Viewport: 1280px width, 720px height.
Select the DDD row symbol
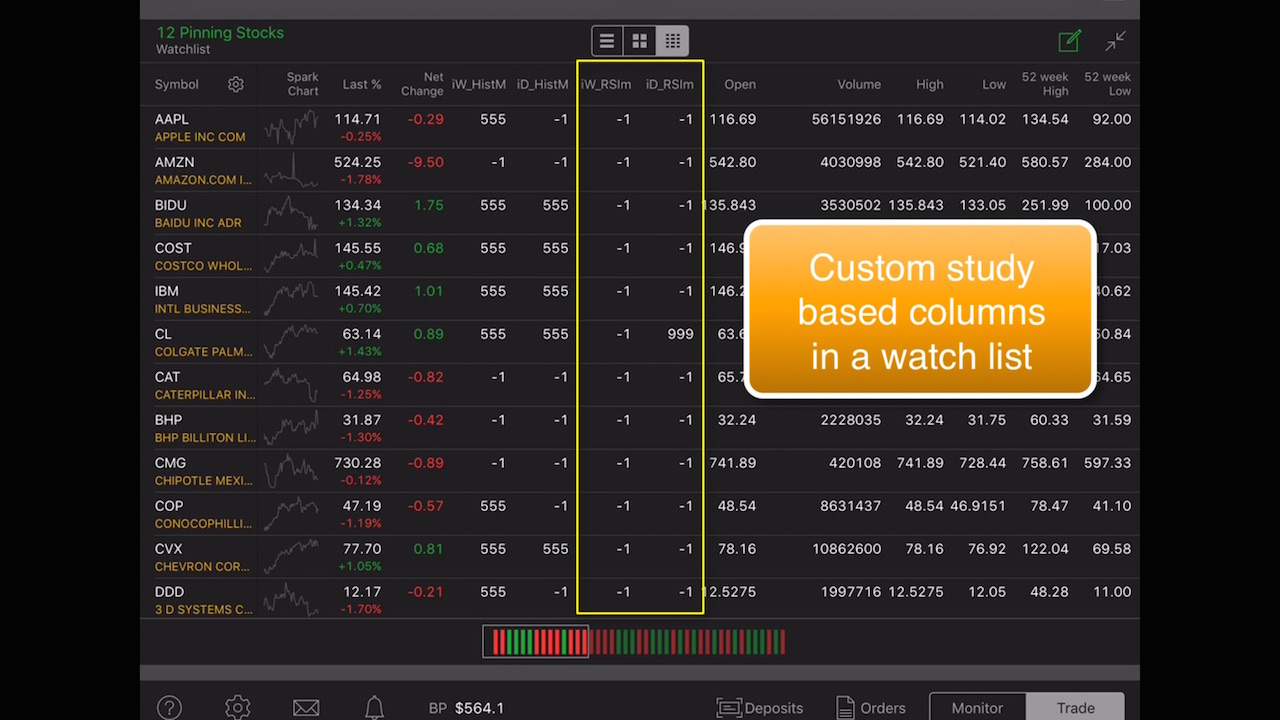click(x=170, y=592)
